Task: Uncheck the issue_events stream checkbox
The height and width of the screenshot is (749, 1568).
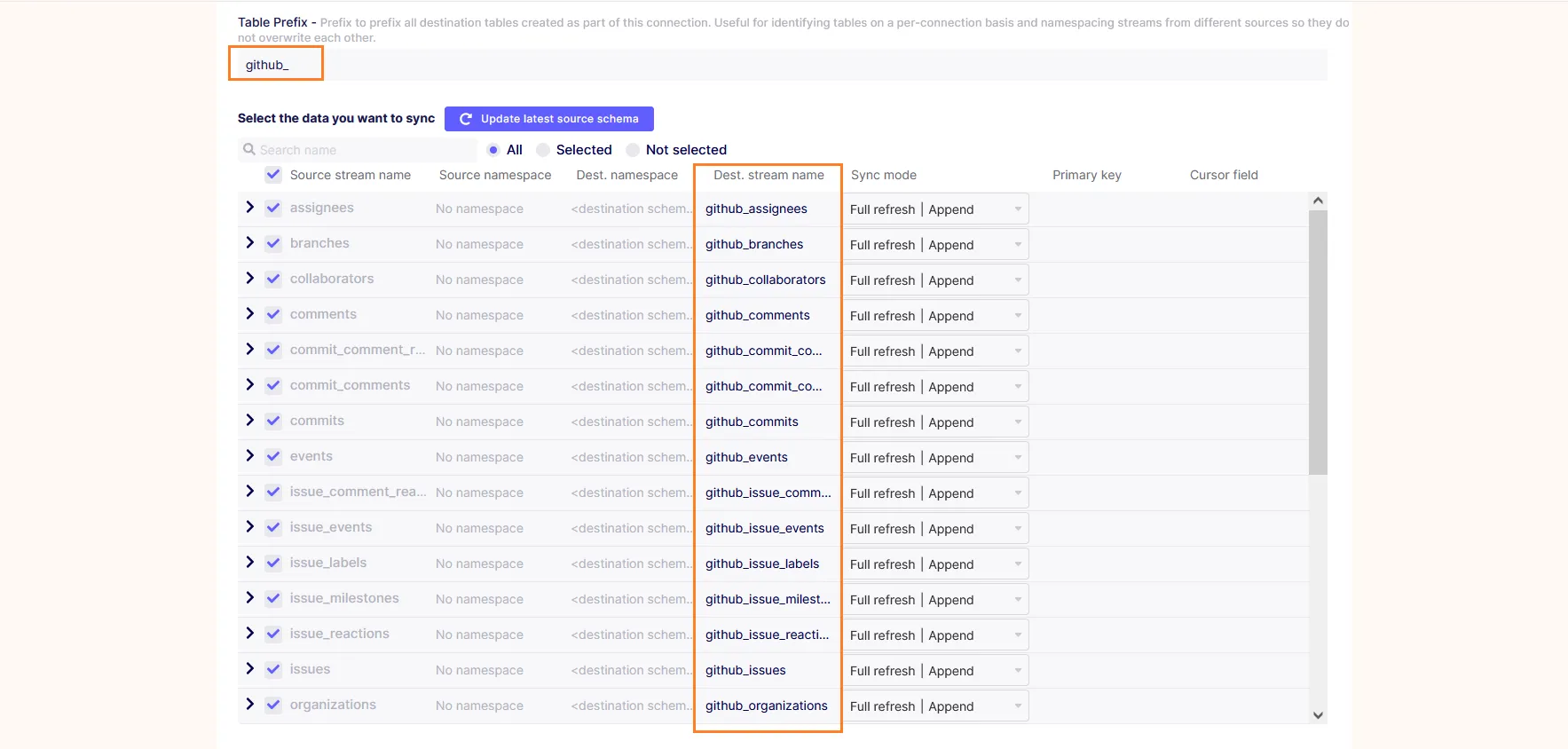Action: (x=273, y=527)
